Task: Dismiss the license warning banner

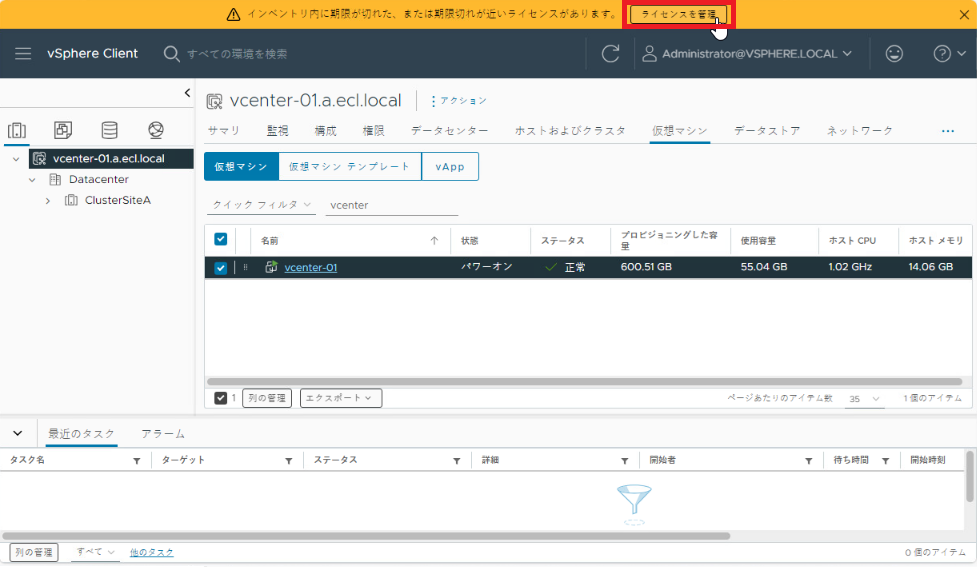Action: 964,14
